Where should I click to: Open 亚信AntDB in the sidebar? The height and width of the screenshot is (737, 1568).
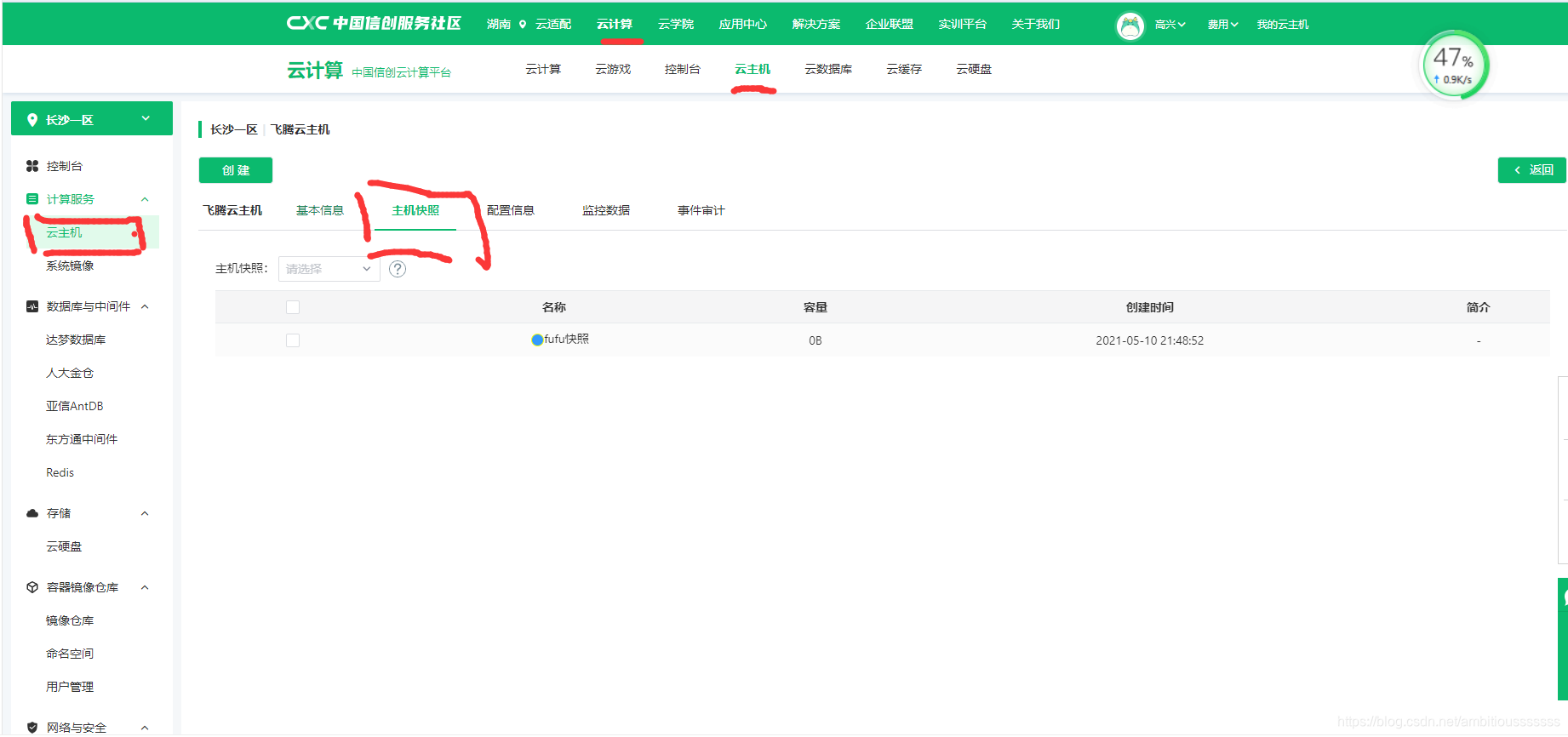(x=75, y=406)
